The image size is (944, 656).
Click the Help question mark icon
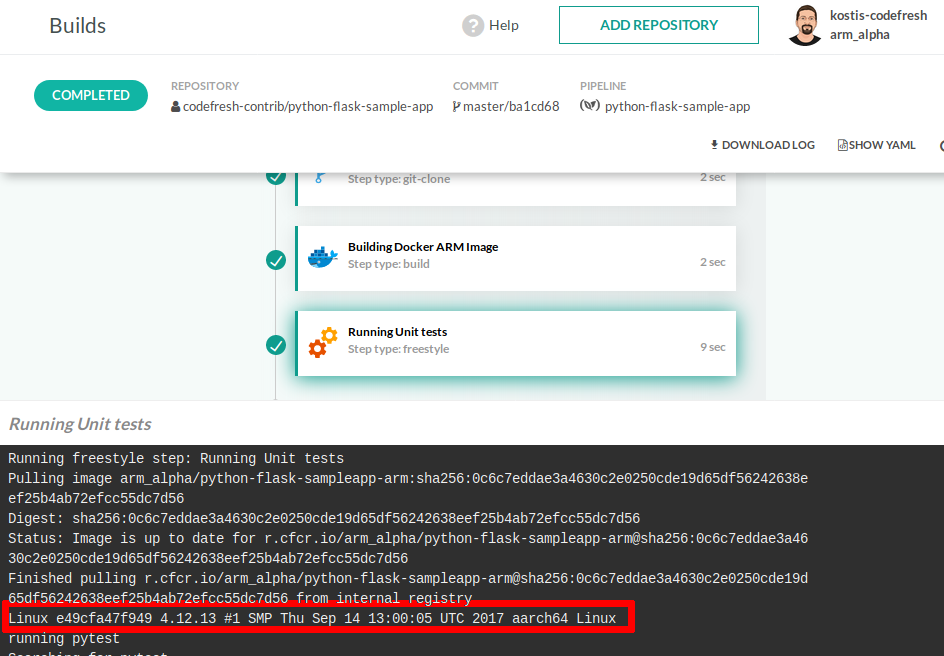pos(473,25)
